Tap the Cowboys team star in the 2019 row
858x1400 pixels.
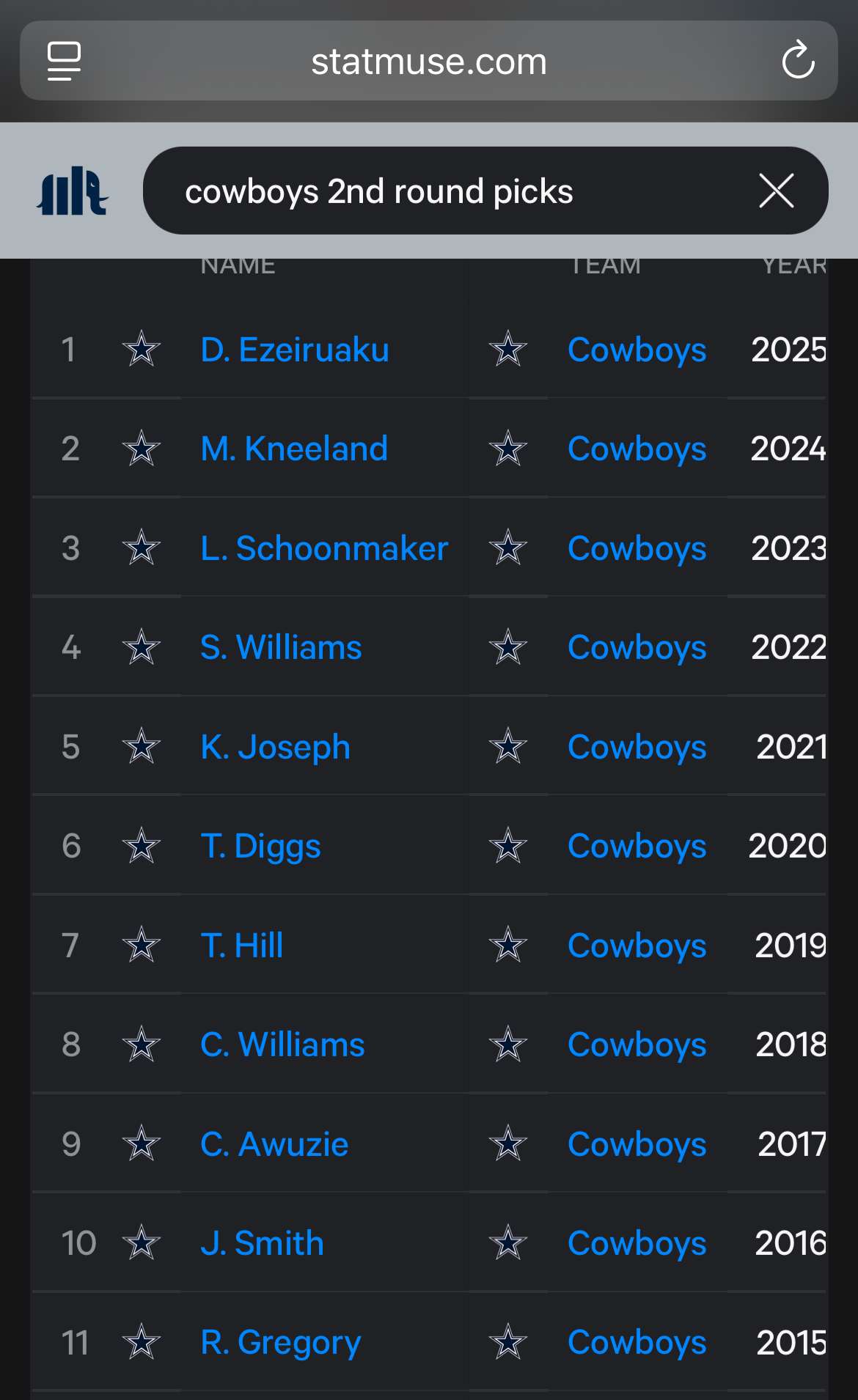507,945
